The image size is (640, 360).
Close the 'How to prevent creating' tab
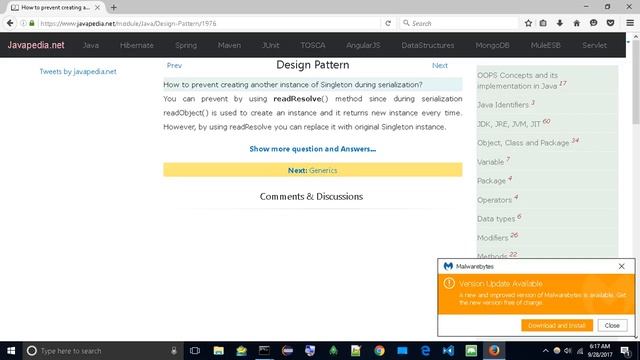pos(97,7)
